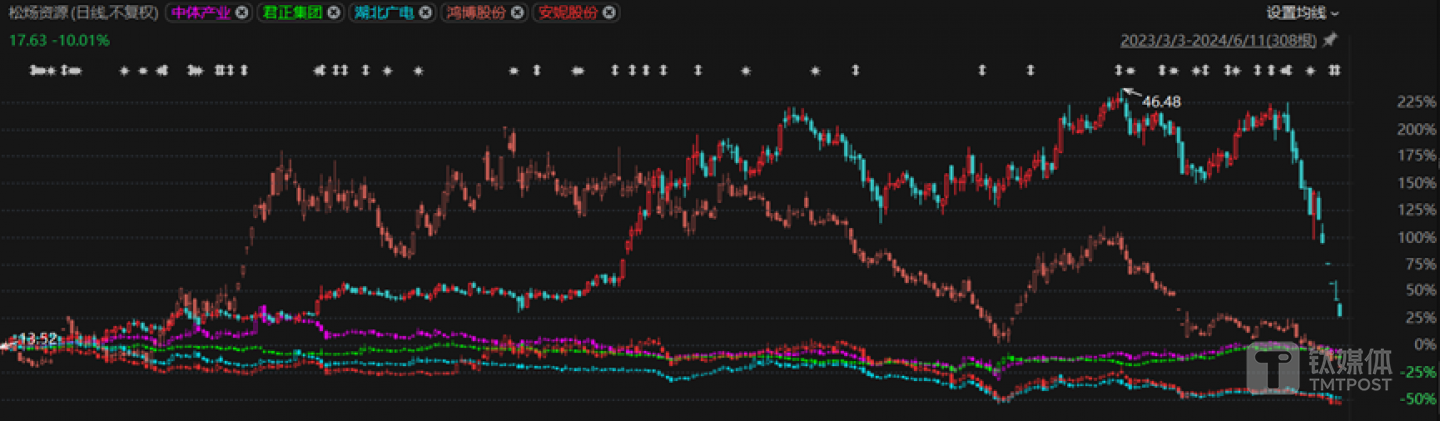1440x421 pixels.
Task: Select the 鸿博股份 tag label
Action: pyautogui.click(x=476, y=13)
